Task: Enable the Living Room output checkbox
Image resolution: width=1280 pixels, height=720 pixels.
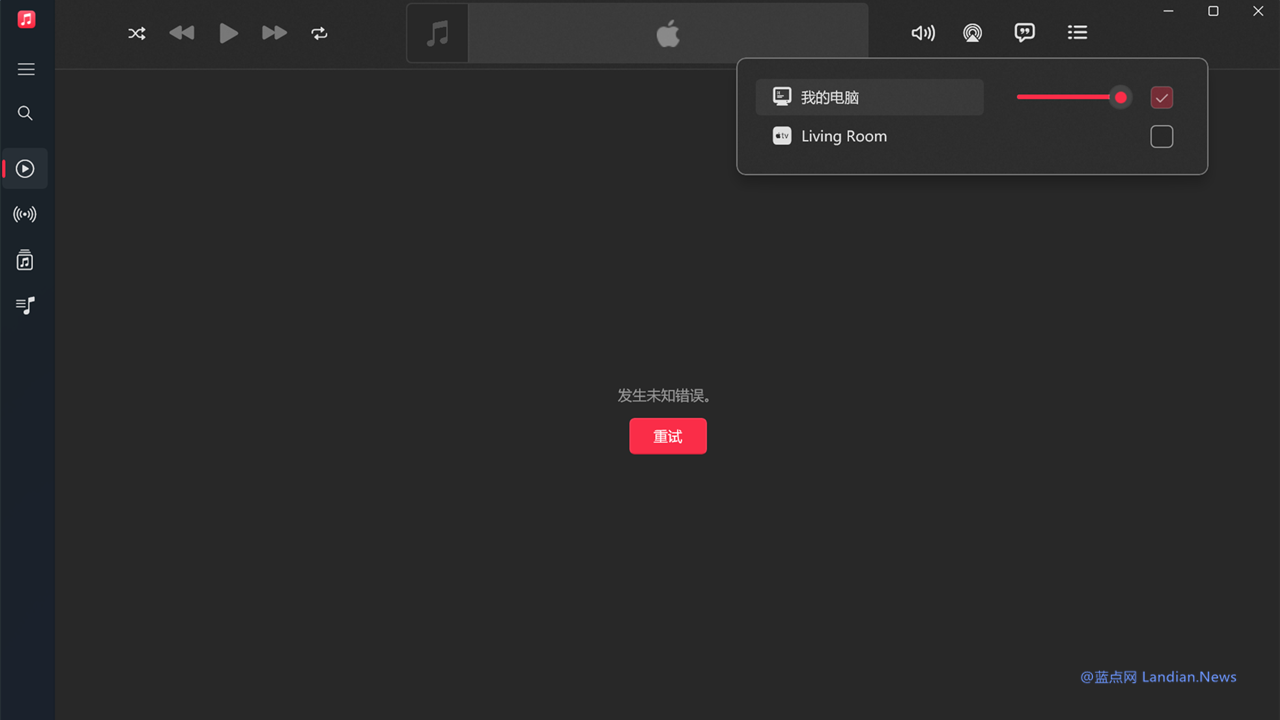Action: [x=1161, y=136]
